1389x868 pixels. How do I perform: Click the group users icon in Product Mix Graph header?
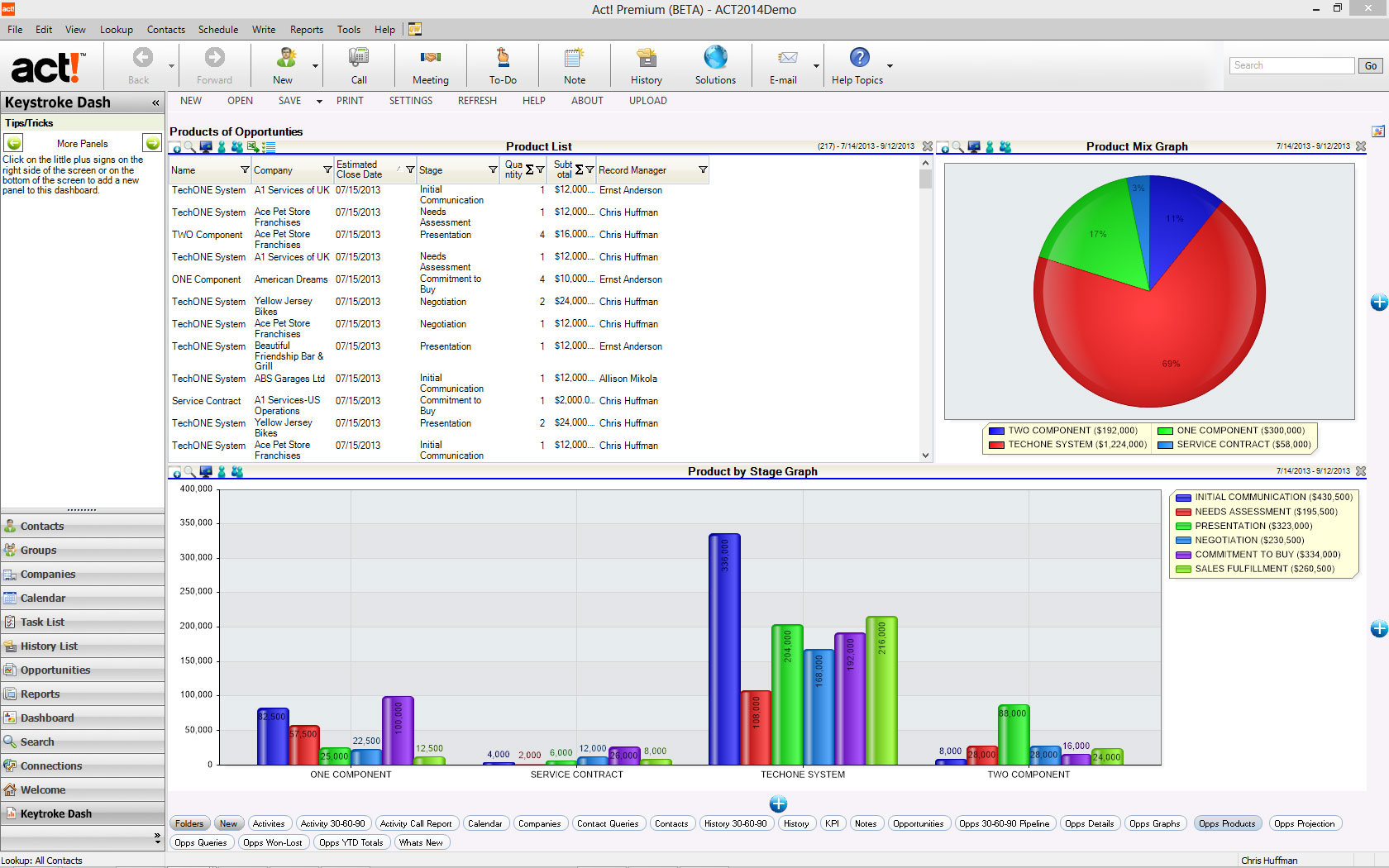click(x=1005, y=147)
